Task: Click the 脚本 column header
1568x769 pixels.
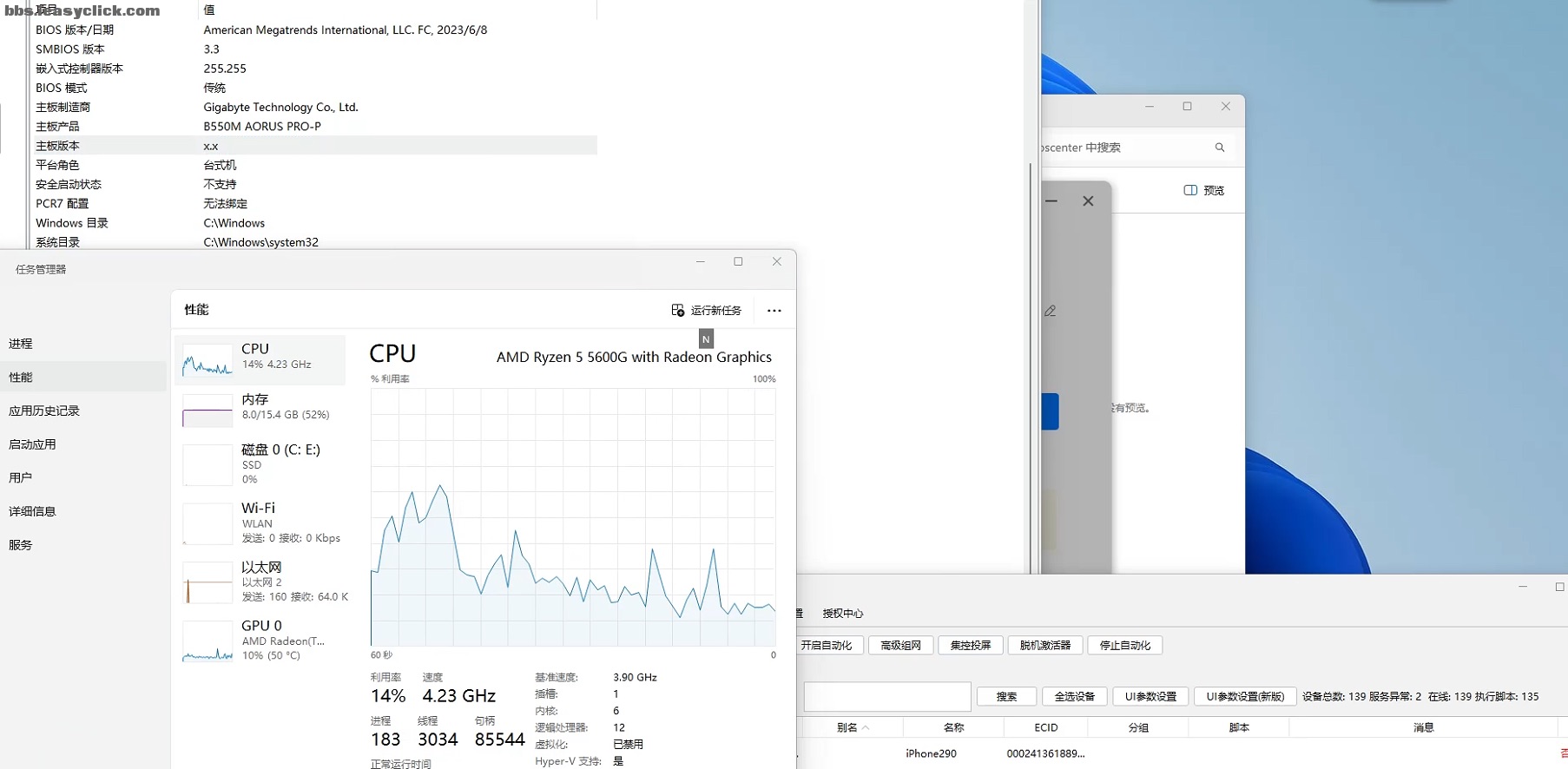Action: coord(1239,728)
